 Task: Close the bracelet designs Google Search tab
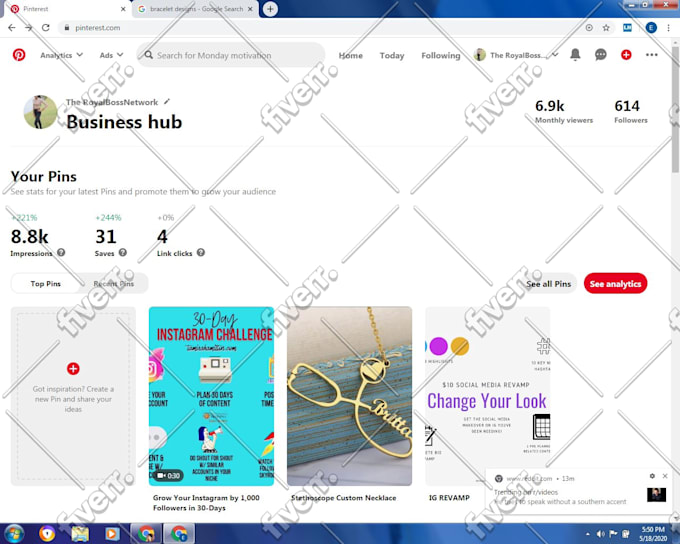pos(250,9)
